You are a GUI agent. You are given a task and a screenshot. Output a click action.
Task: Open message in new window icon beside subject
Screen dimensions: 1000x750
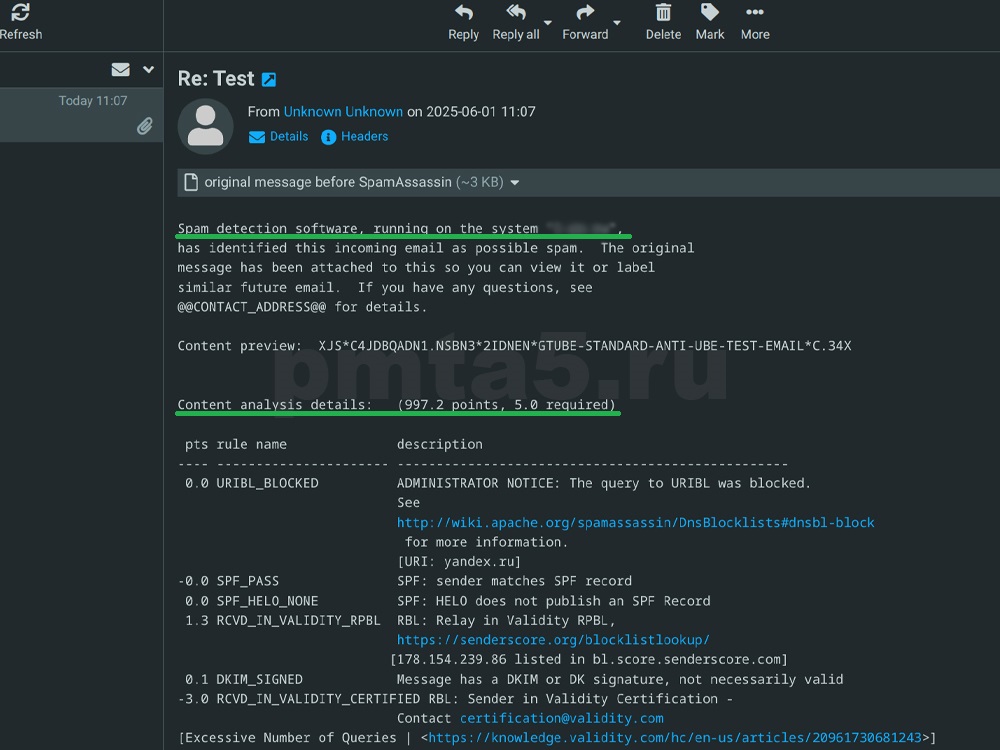pyautogui.click(x=269, y=80)
